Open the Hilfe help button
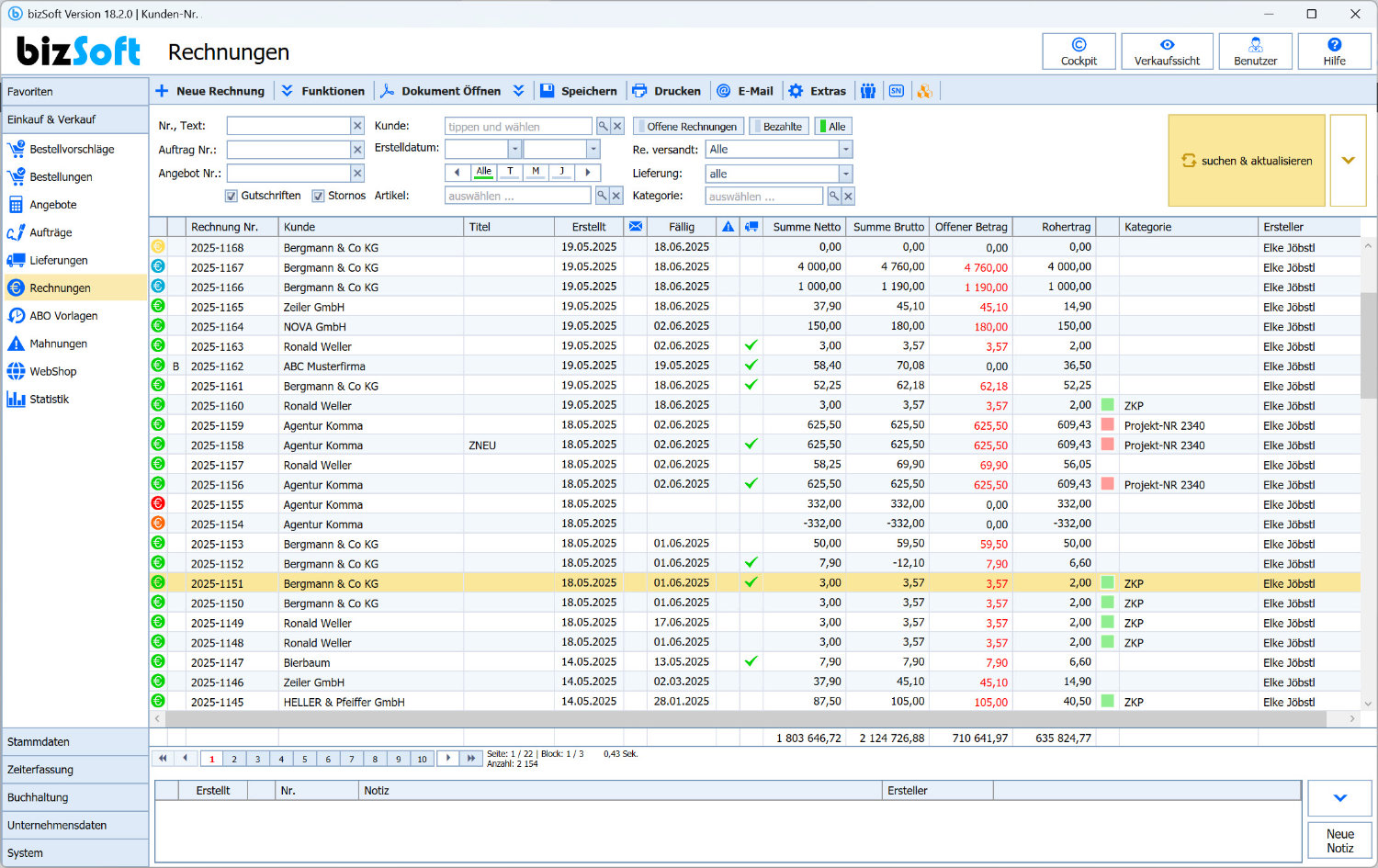 click(x=1334, y=51)
